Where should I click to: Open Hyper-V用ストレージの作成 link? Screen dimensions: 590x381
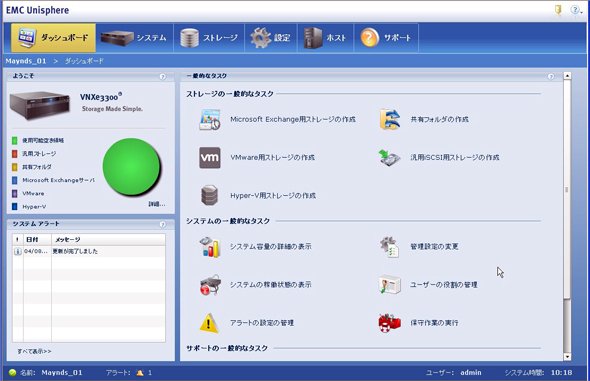[x=273, y=196]
